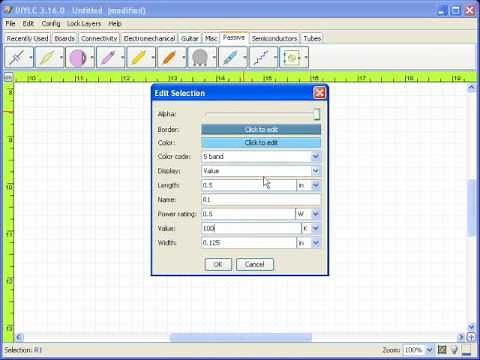Expand the Color code dropdown

315,156
